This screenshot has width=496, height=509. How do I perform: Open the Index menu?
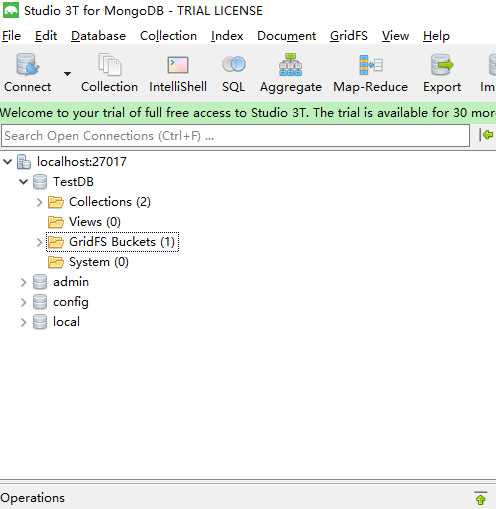[x=227, y=36]
